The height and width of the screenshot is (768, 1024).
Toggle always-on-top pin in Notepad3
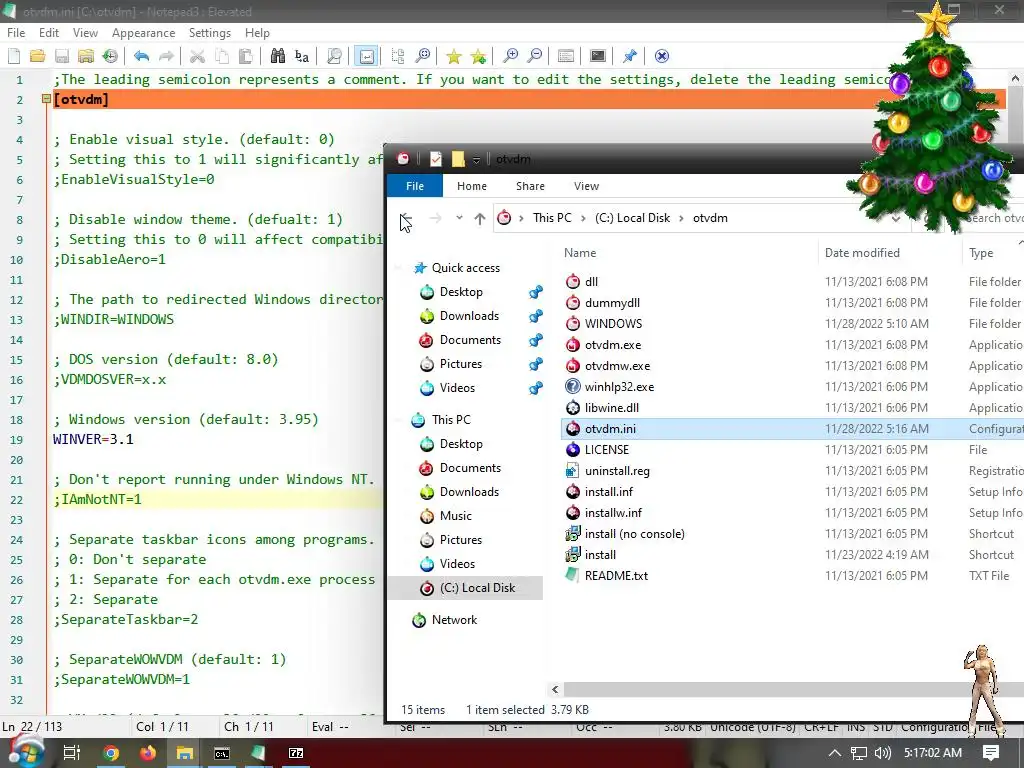[x=630, y=56]
